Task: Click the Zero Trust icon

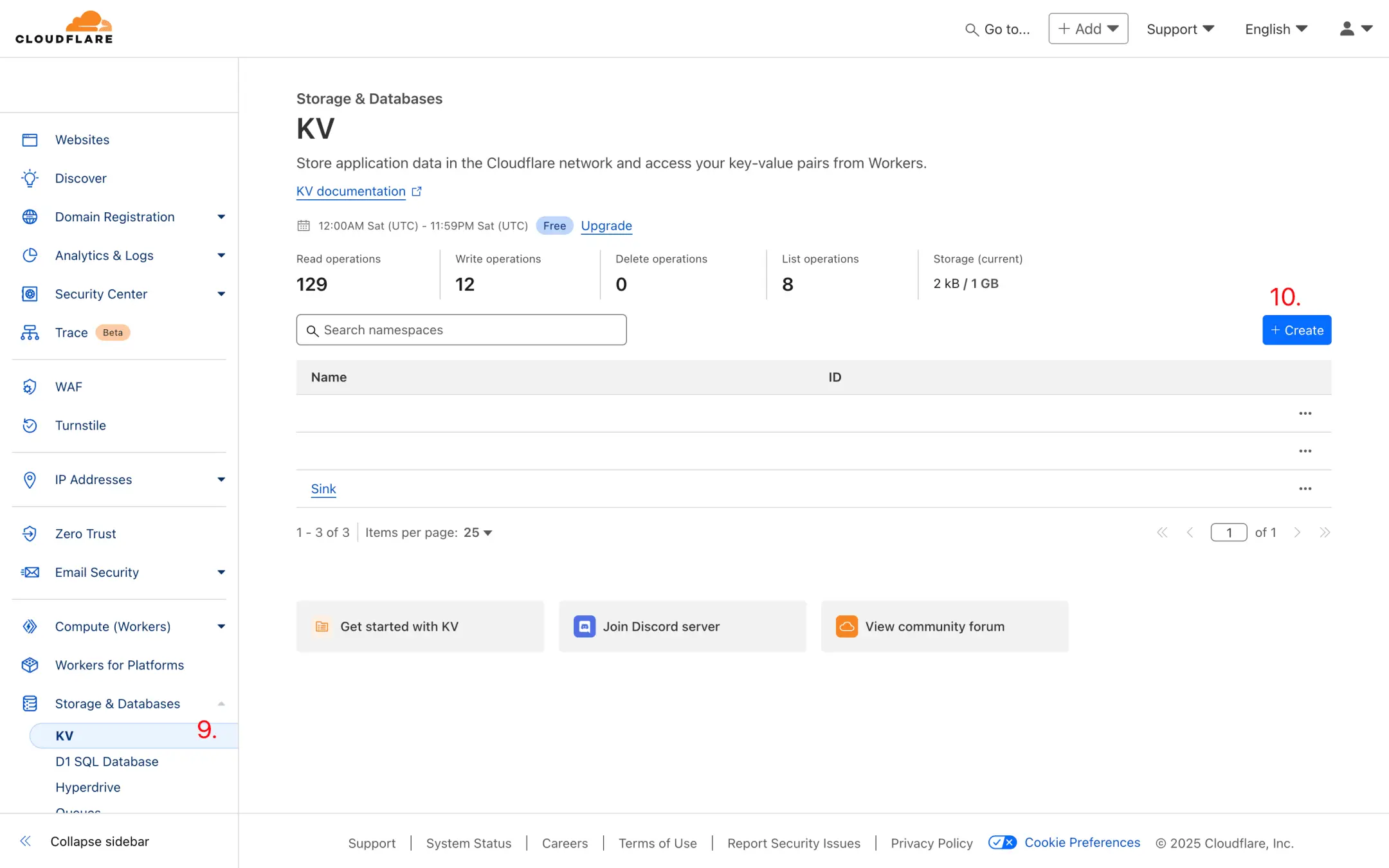Action: tap(30, 534)
